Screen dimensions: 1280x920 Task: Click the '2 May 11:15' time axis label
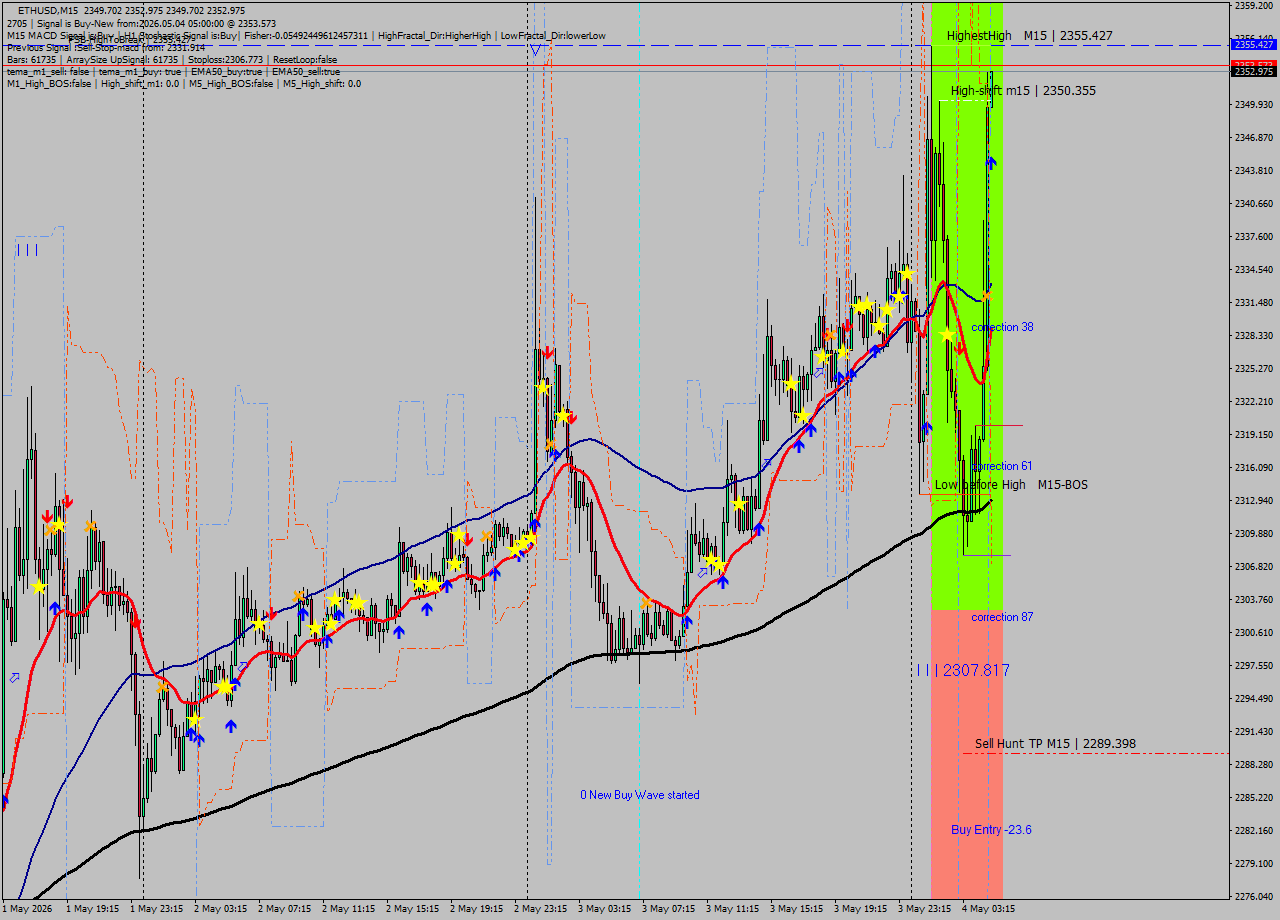tap(349, 909)
